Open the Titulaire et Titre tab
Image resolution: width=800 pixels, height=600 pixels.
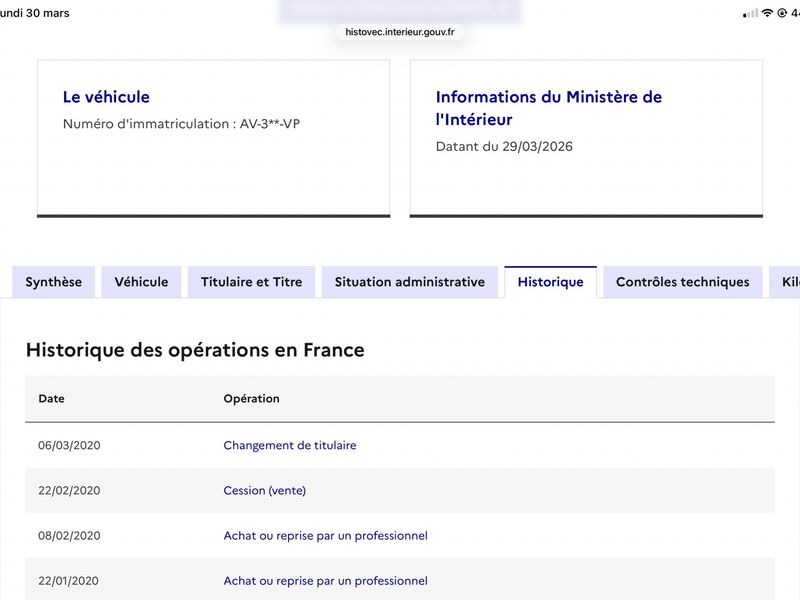coord(252,282)
